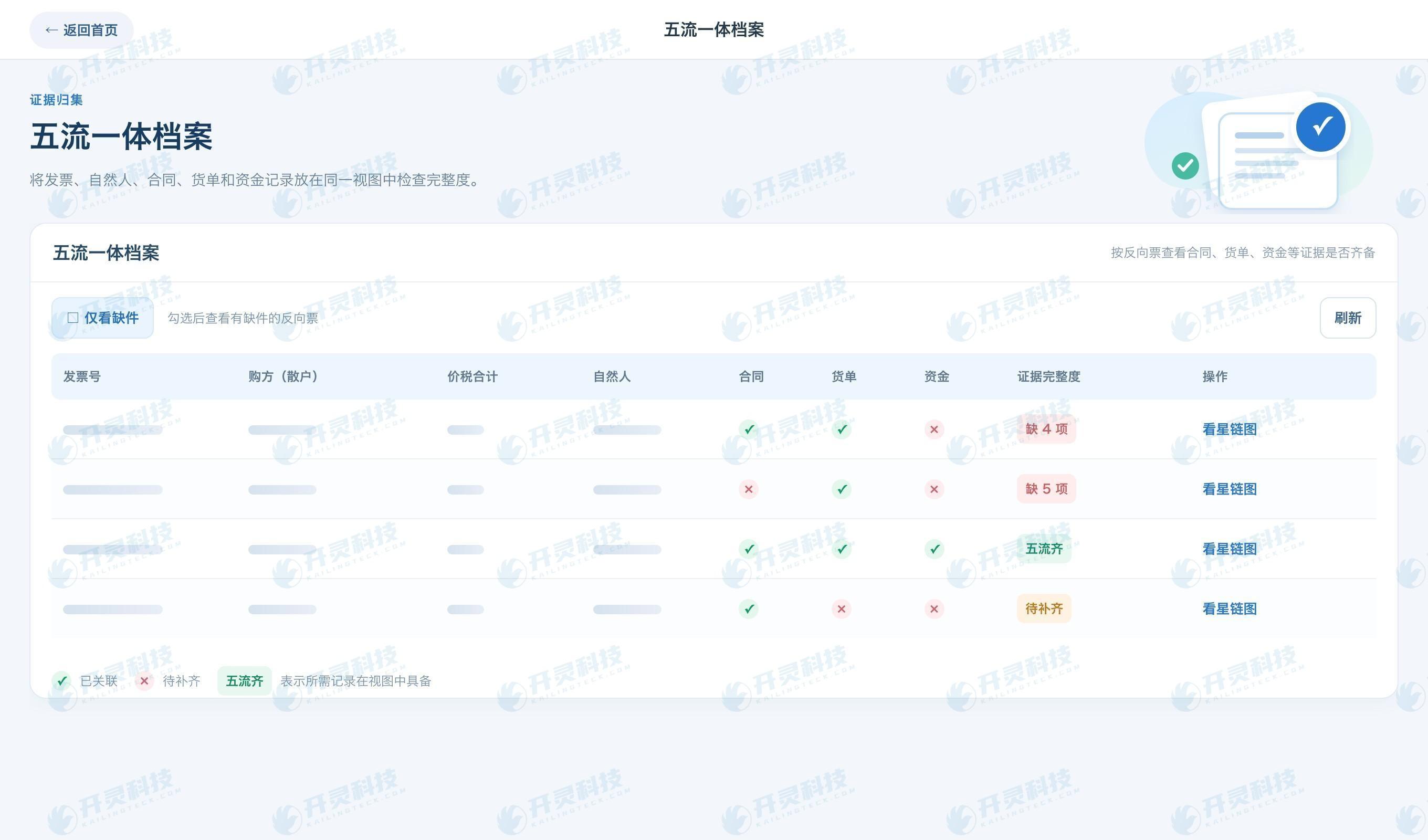Click the 待补齐 status badge
This screenshot has height=840, width=1428.
coord(1044,609)
